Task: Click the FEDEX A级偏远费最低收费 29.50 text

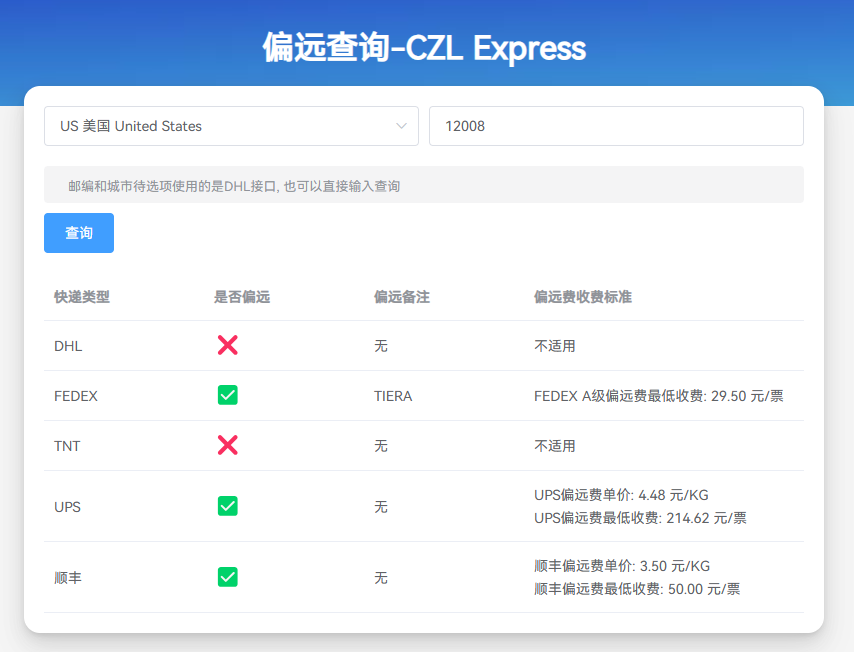Action: pos(658,396)
